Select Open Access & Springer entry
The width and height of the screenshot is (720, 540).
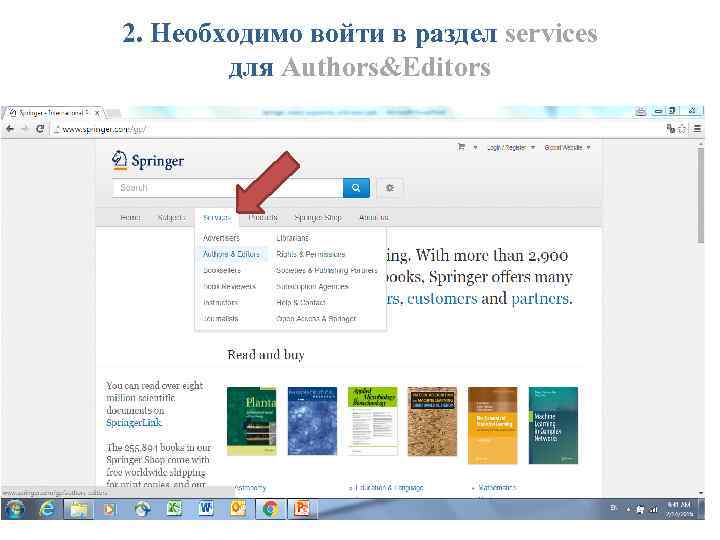point(316,318)
